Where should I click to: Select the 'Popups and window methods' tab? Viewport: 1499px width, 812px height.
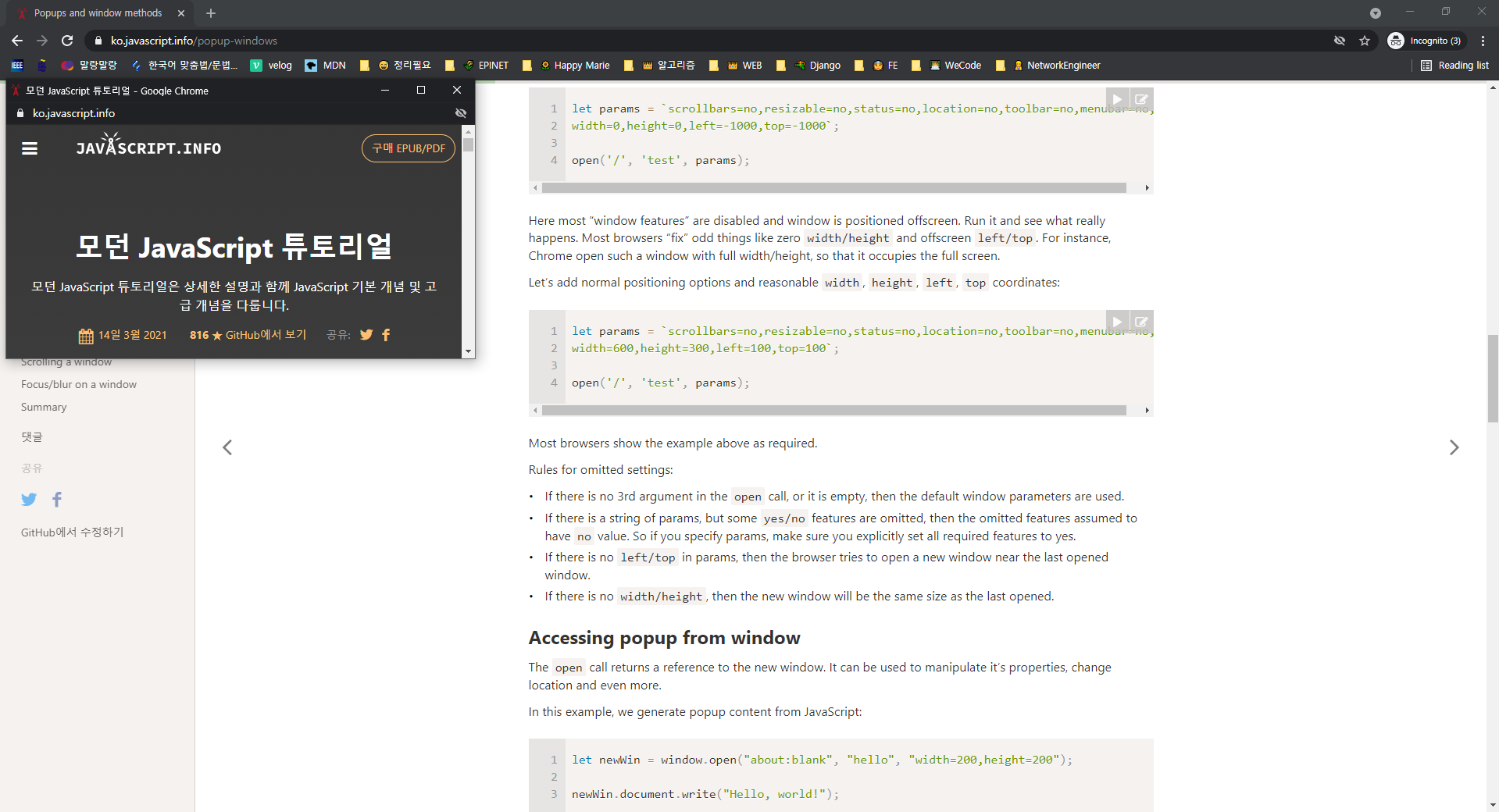pos(98,12)
